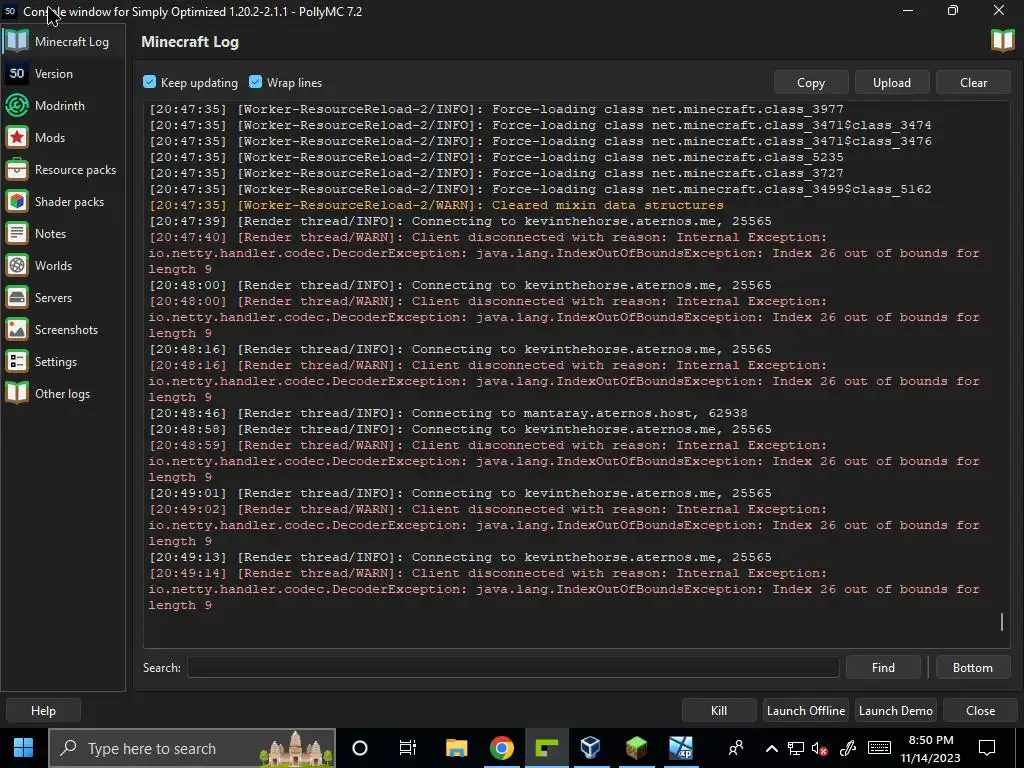This screenshot has height=768, width=1024.
Task: Jump to log Bottom button
Action: [972, 667]
